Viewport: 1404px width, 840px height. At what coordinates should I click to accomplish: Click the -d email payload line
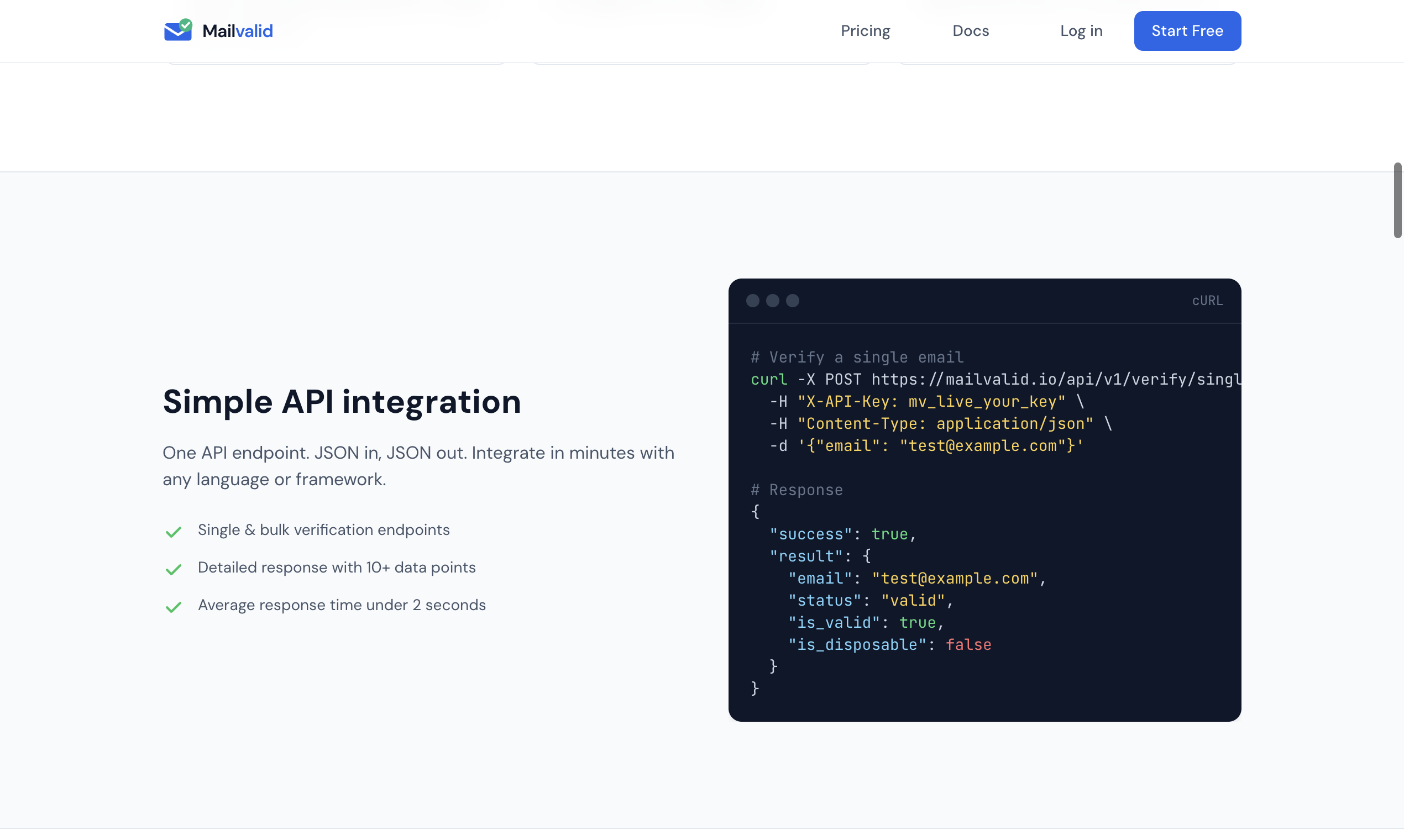926,445
